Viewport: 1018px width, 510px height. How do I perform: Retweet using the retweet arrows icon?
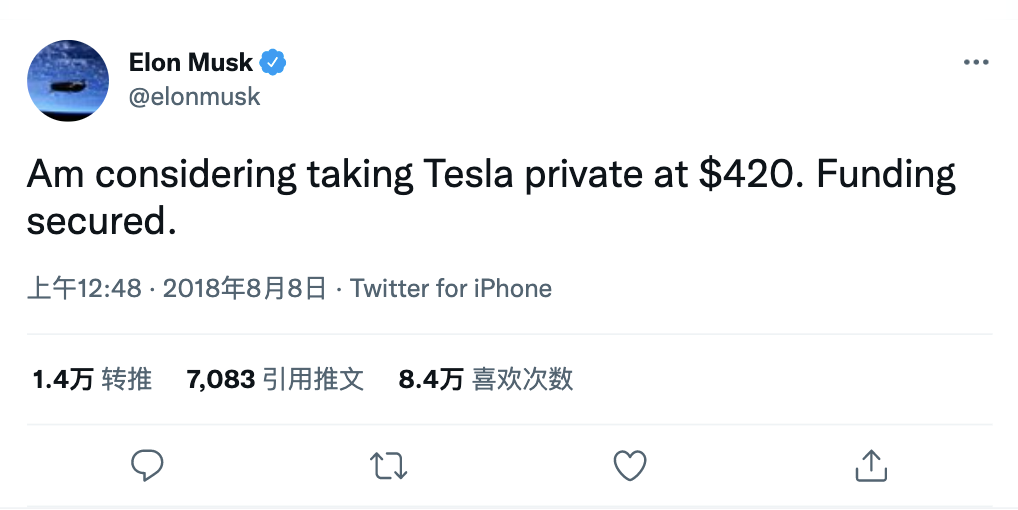point(387,464)
